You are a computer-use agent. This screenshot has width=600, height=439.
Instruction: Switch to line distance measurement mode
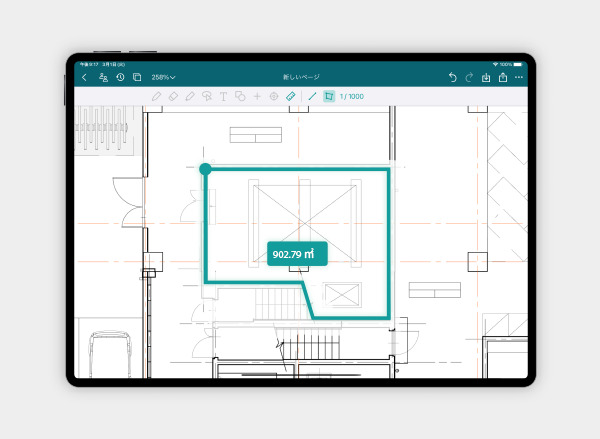pos(312,97)
